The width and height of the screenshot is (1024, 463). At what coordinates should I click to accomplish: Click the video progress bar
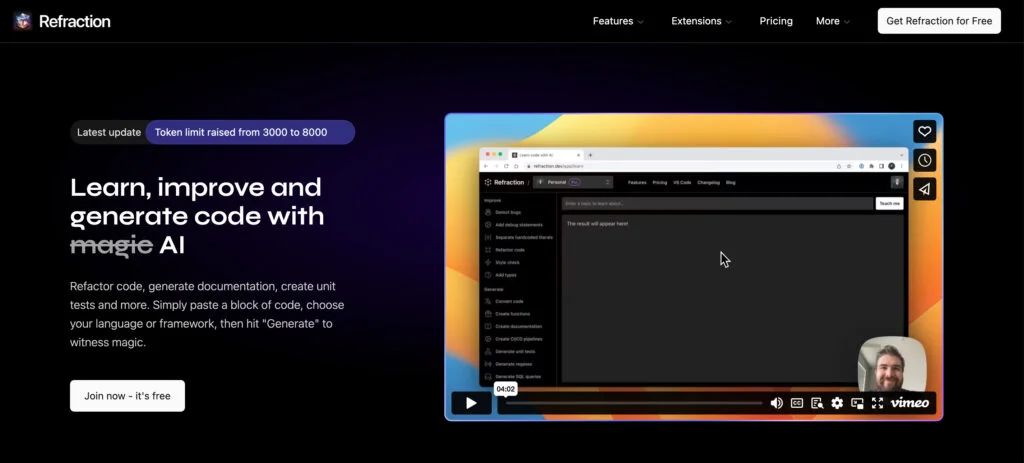click(x=633, y=403)
